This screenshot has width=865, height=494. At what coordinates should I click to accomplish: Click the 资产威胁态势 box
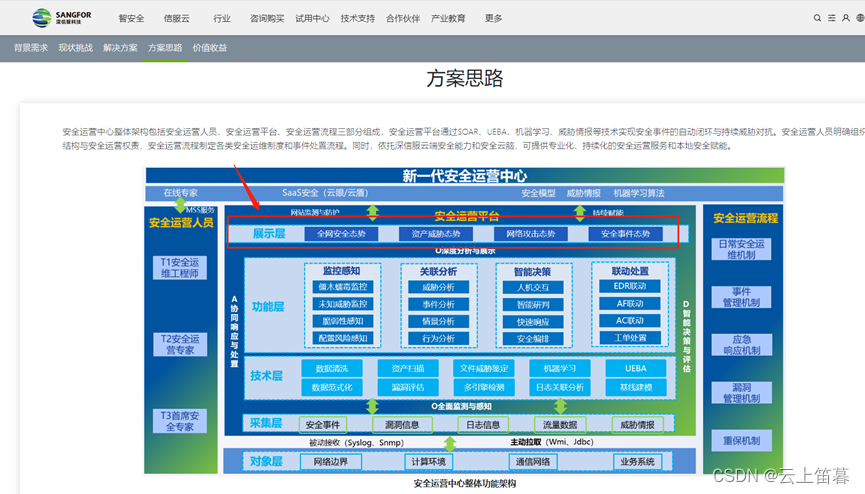pyautogui.click(x=436, y=233)
